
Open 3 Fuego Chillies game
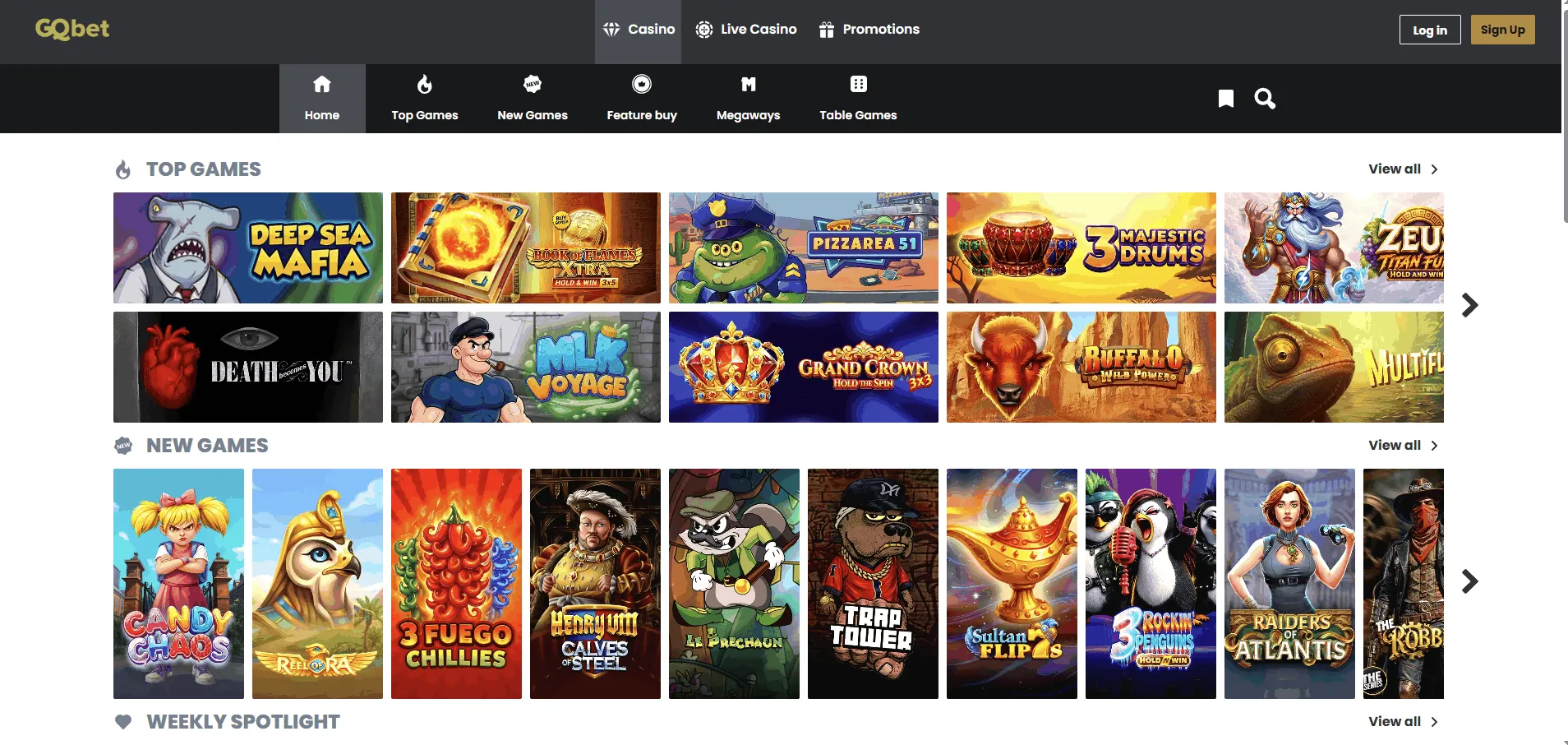click(x=456, y=584)
